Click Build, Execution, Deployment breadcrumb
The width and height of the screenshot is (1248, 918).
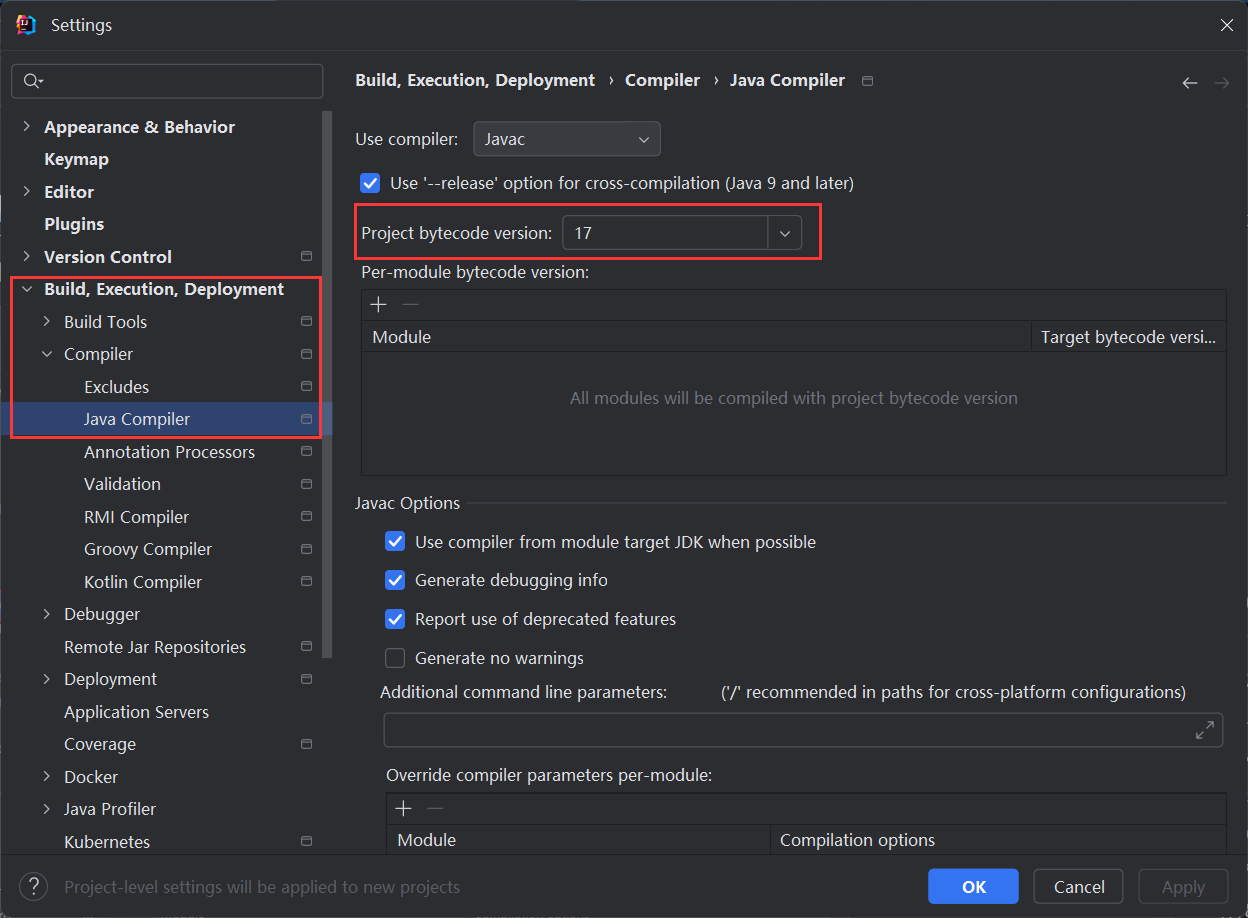475,80
